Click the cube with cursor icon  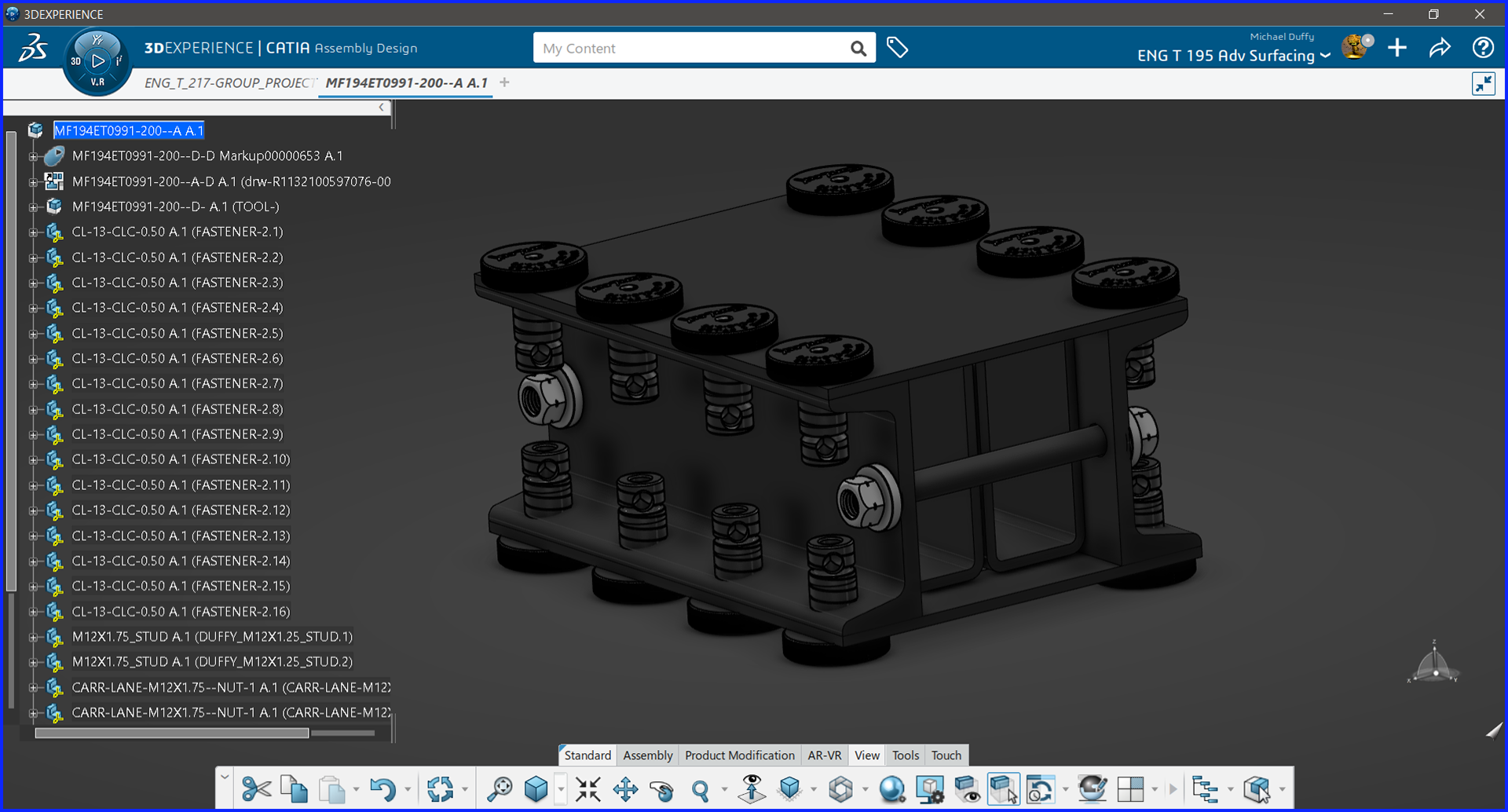pyautogui.click(x=1257, y=789)
